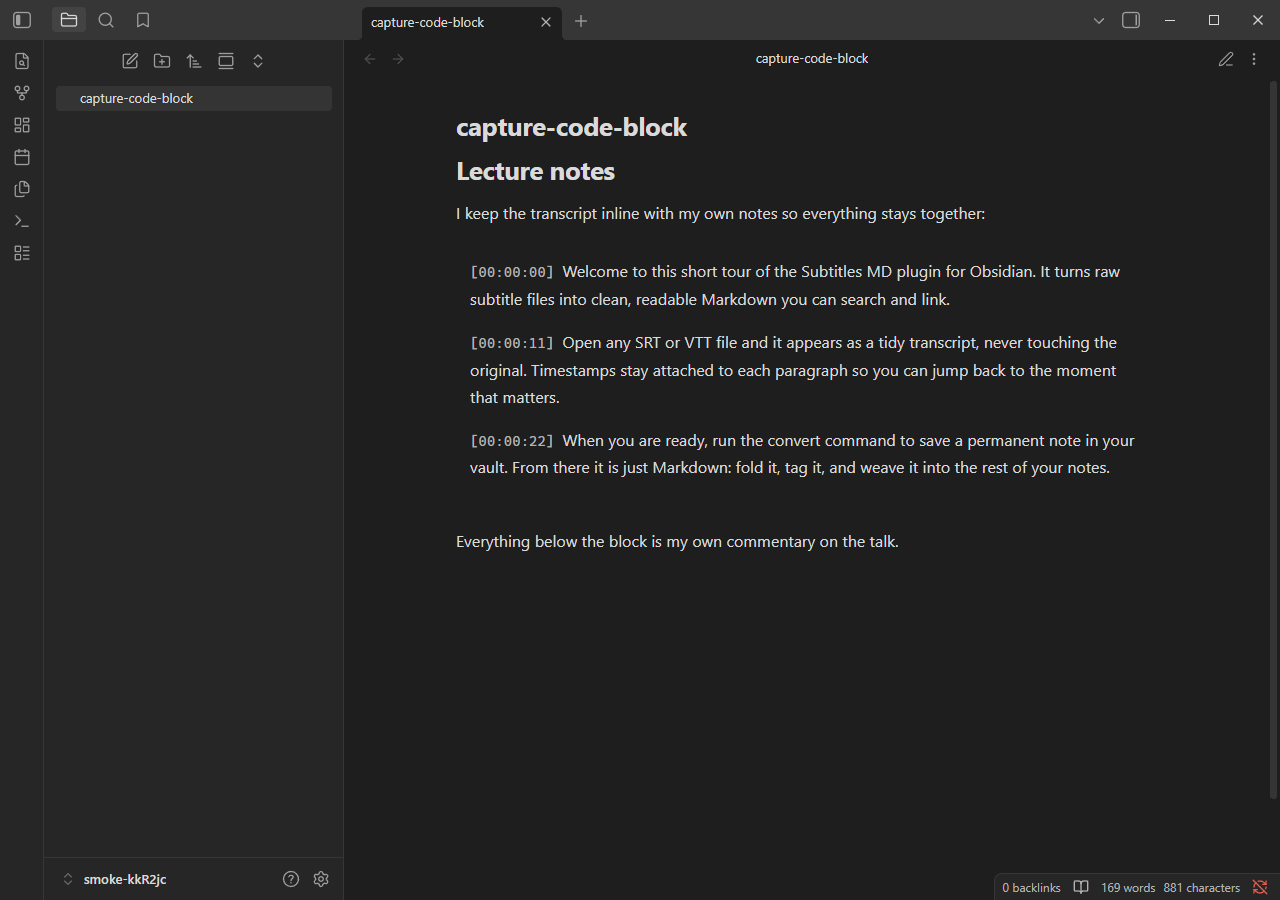Create new canvas from the ribbon
The width and height of the screenshot is (1280, 900).
pos(22,125)
